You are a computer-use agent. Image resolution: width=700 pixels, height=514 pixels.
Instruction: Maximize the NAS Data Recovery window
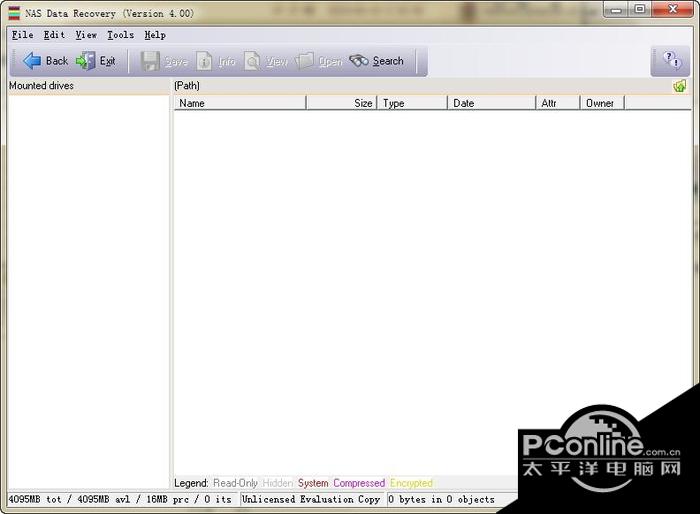pyautogui.click(x=640, y=9)
